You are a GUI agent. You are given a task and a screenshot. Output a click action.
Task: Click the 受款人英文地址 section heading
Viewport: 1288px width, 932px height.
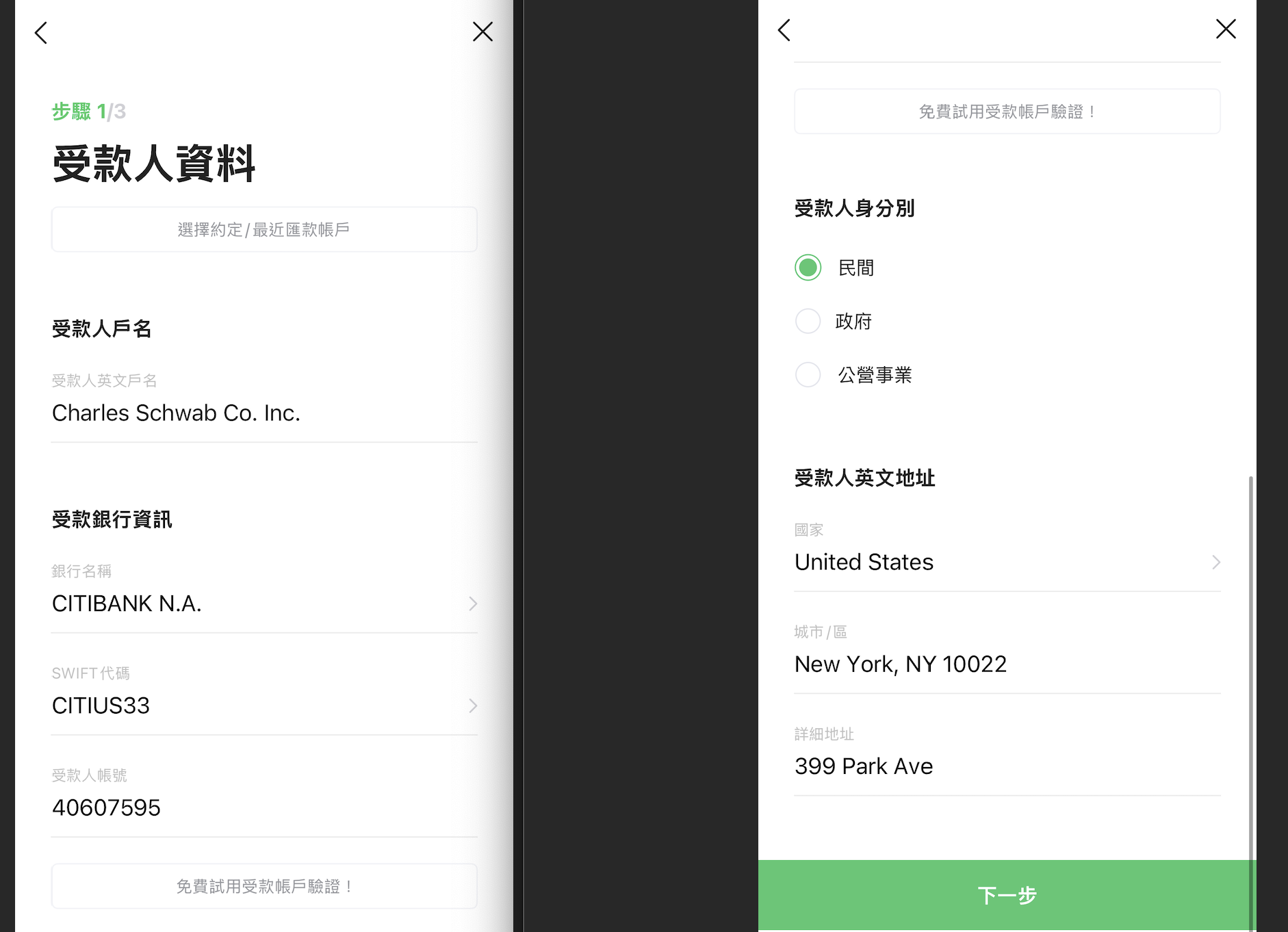pyautogui.click(x=864, y=478)
